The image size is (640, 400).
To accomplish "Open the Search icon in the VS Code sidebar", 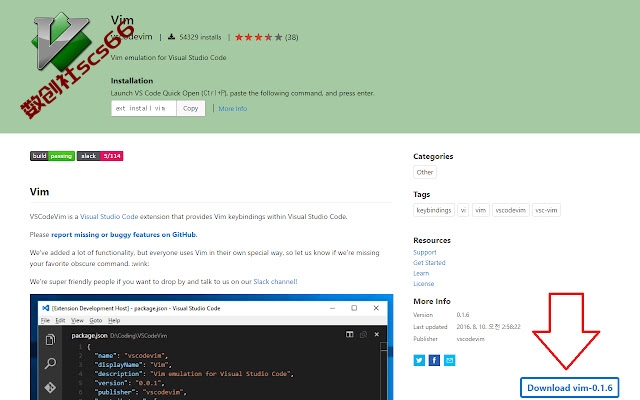I will [50, 363].
